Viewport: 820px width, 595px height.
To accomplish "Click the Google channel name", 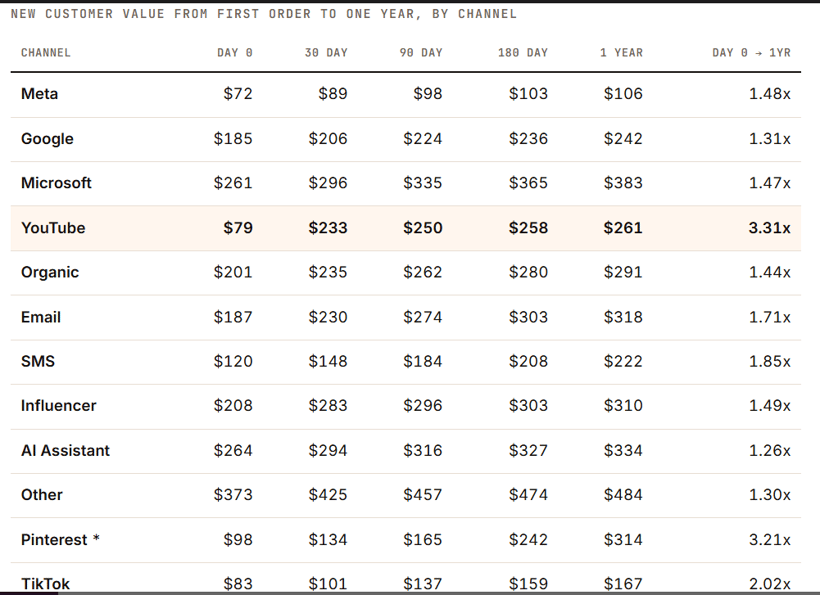I will 47,139.
